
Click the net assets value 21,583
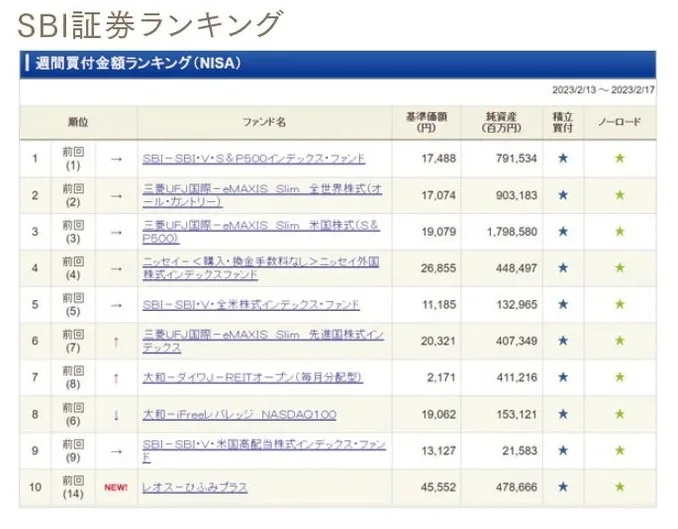pyautogui.click(x=520, y=451)
